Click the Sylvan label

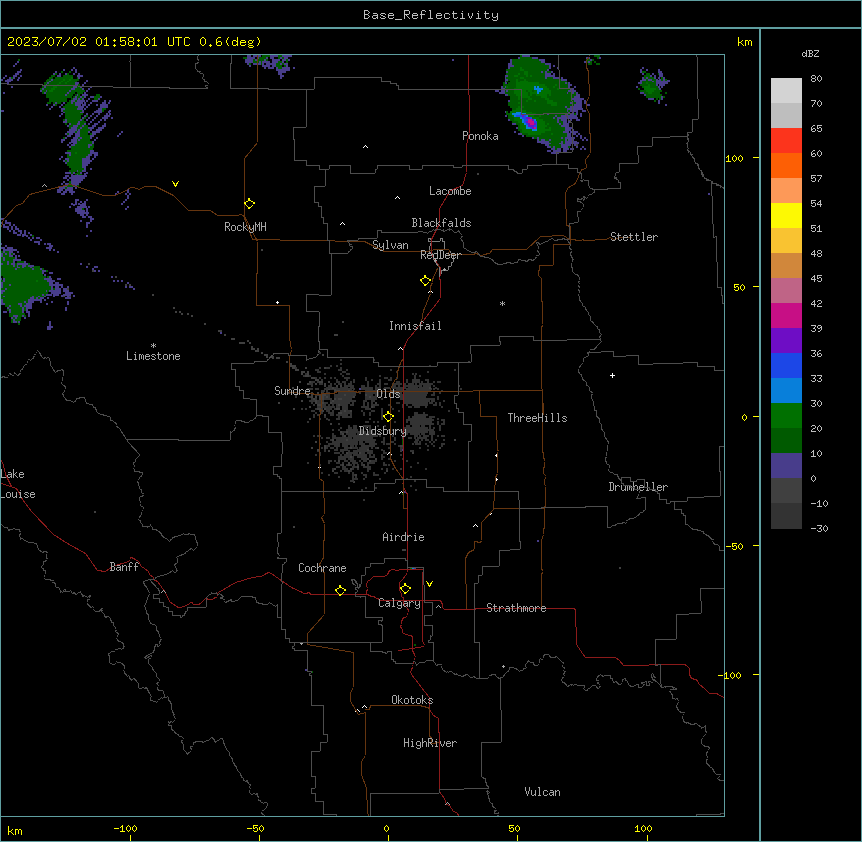(390, 245)
